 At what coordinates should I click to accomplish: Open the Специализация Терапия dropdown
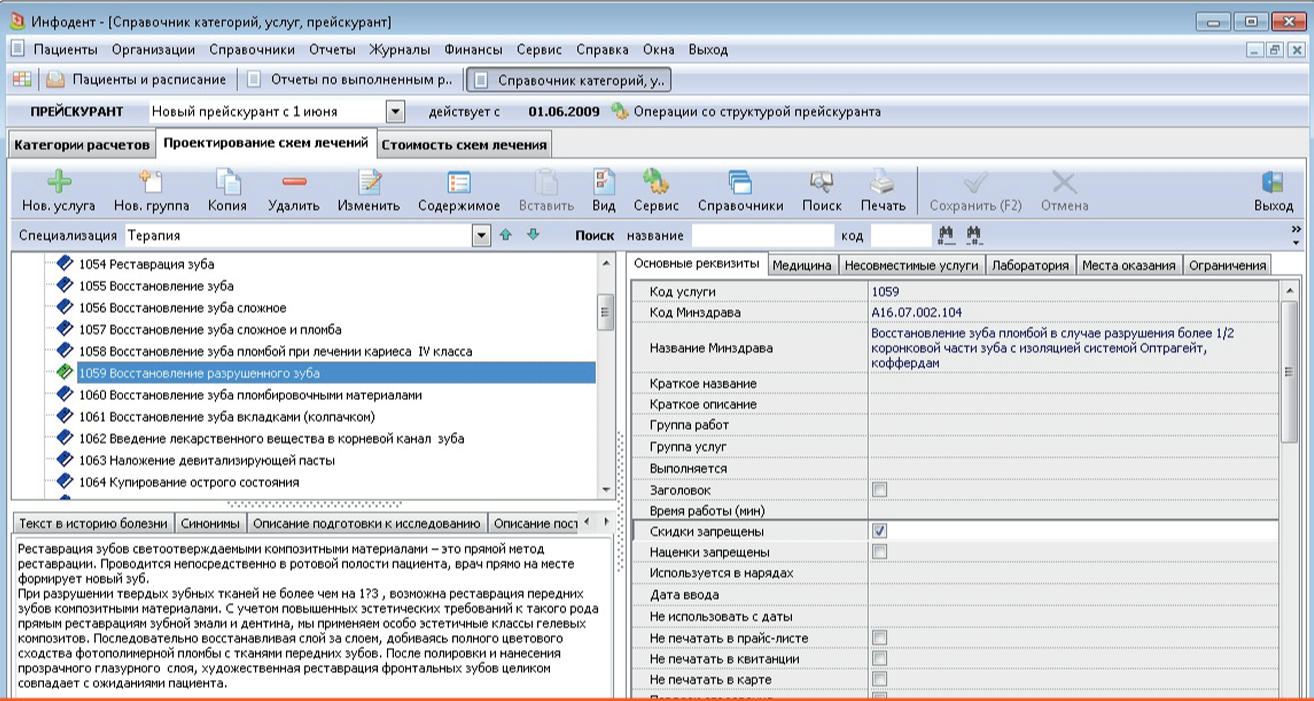[x=482, y=235]
